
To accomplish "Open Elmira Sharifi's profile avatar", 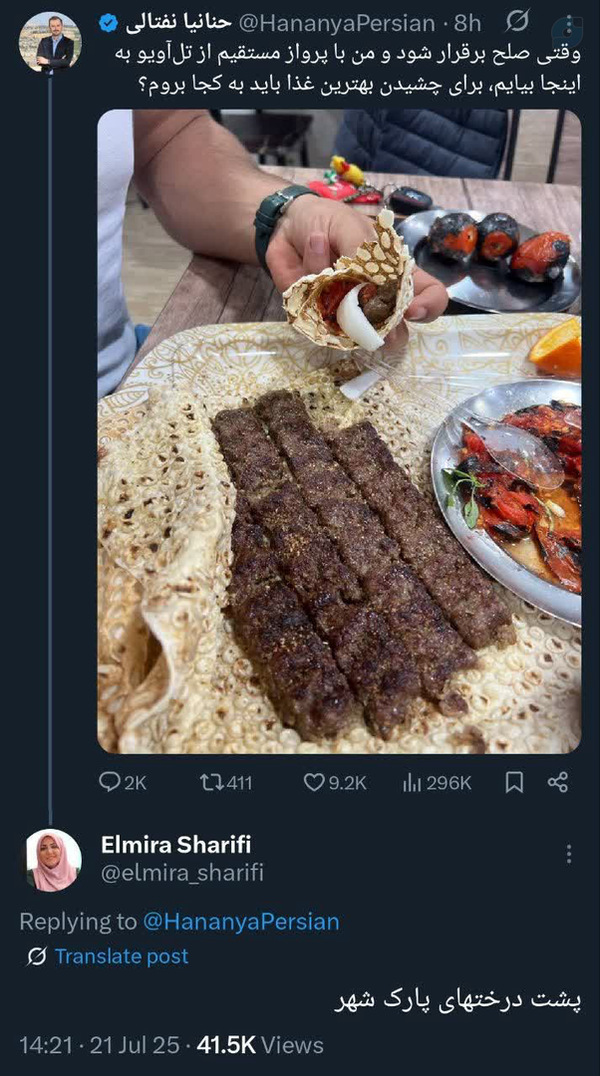I will tap(53, 859).
